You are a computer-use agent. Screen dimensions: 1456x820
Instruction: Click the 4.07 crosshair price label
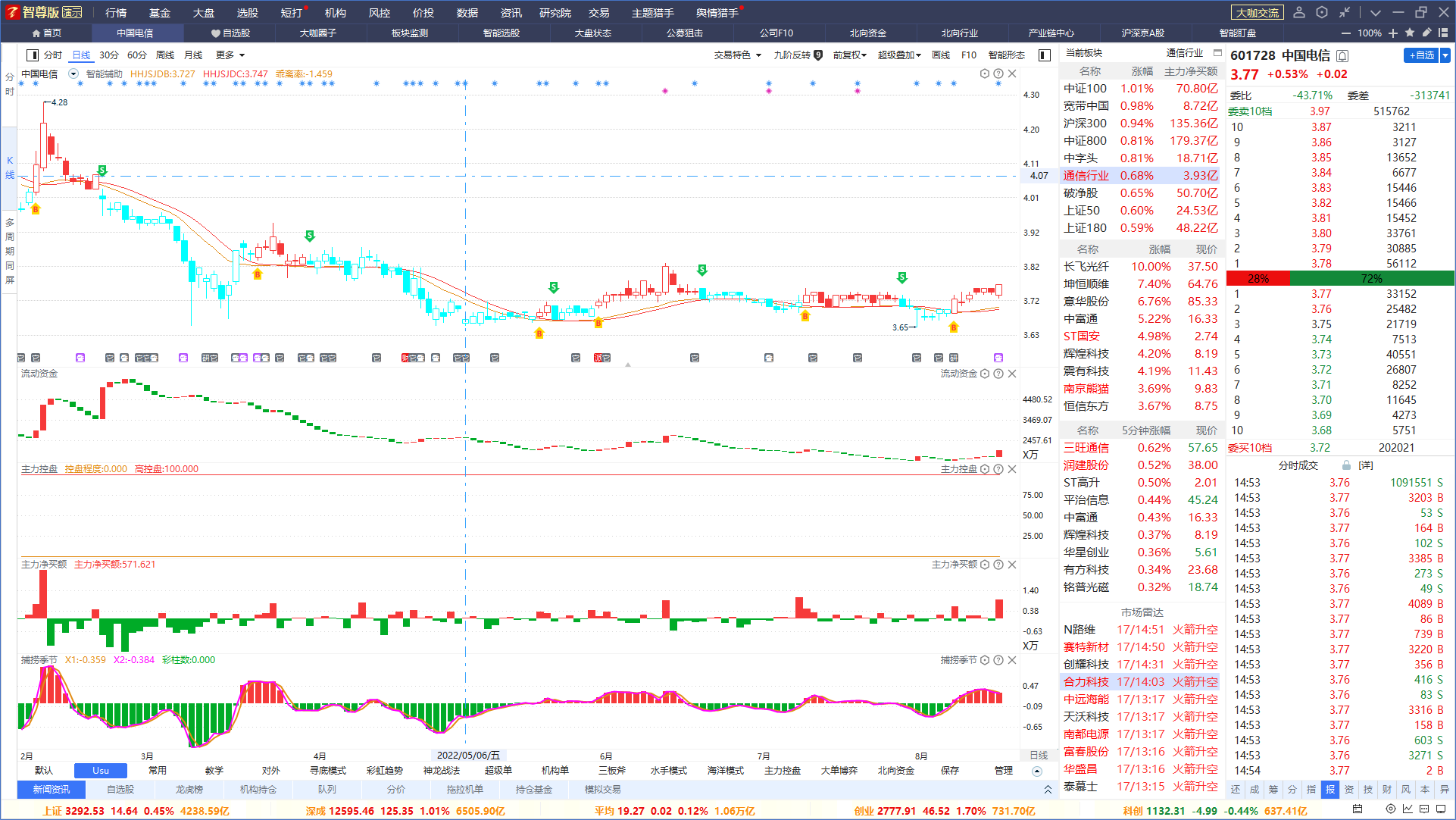coord(1039,176)
